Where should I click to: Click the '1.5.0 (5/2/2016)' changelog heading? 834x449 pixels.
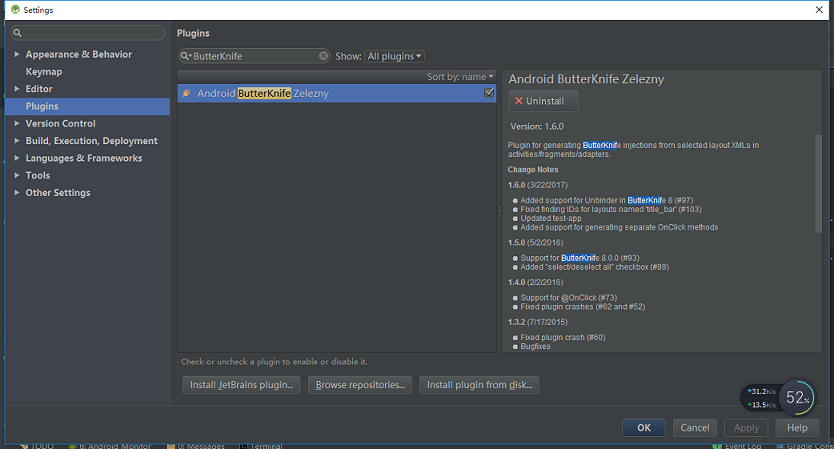[x=535, y=243]
